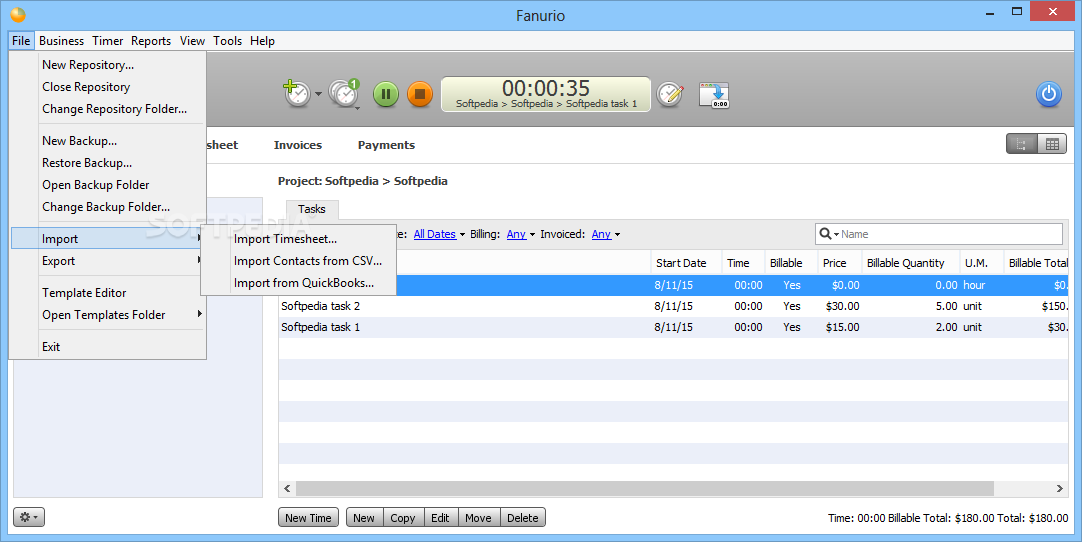Image resolution: width=1082 pixels, height=542 pixels.
Task: Click the blue power button icon
Action: point(1048,94)
